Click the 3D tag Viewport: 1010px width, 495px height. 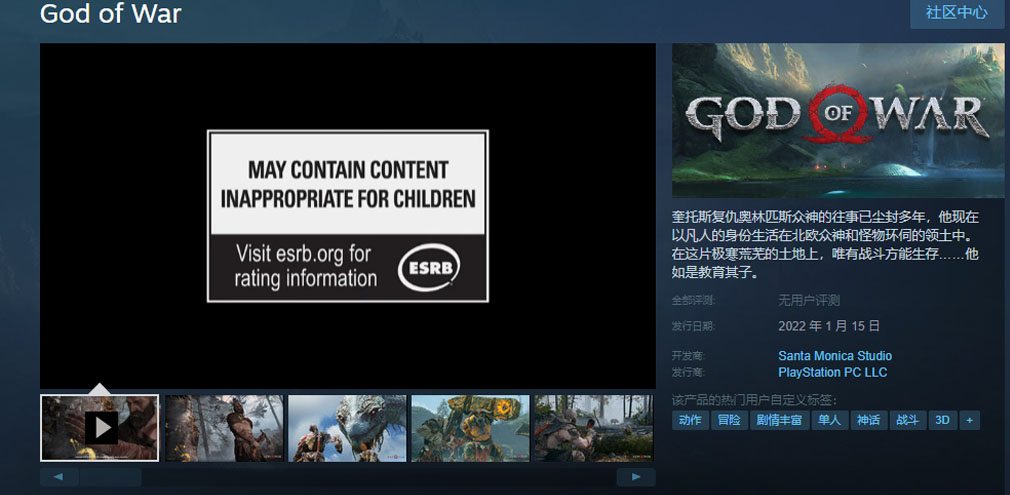tap(942, 421)
